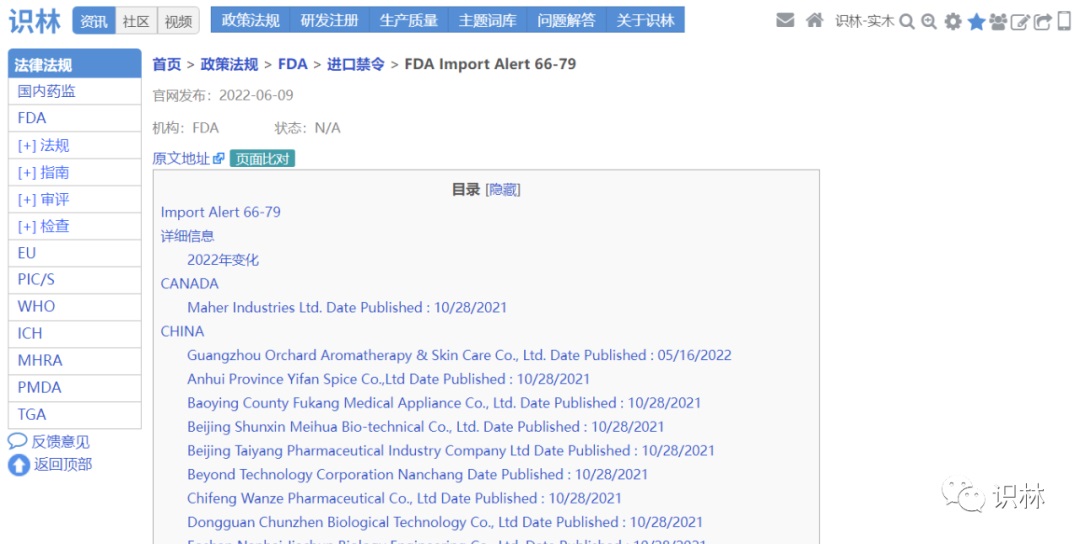Select FDA in the sidebar
Viewport: 1080px width, 544px height.
tap(74, 118)
